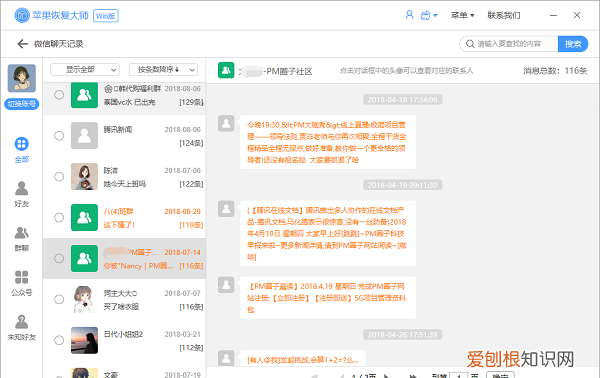Click group icon in PM圈子社区 chat header
This screenshot has width=600, height=378.
pyautogui.click(x=226, y=70)
